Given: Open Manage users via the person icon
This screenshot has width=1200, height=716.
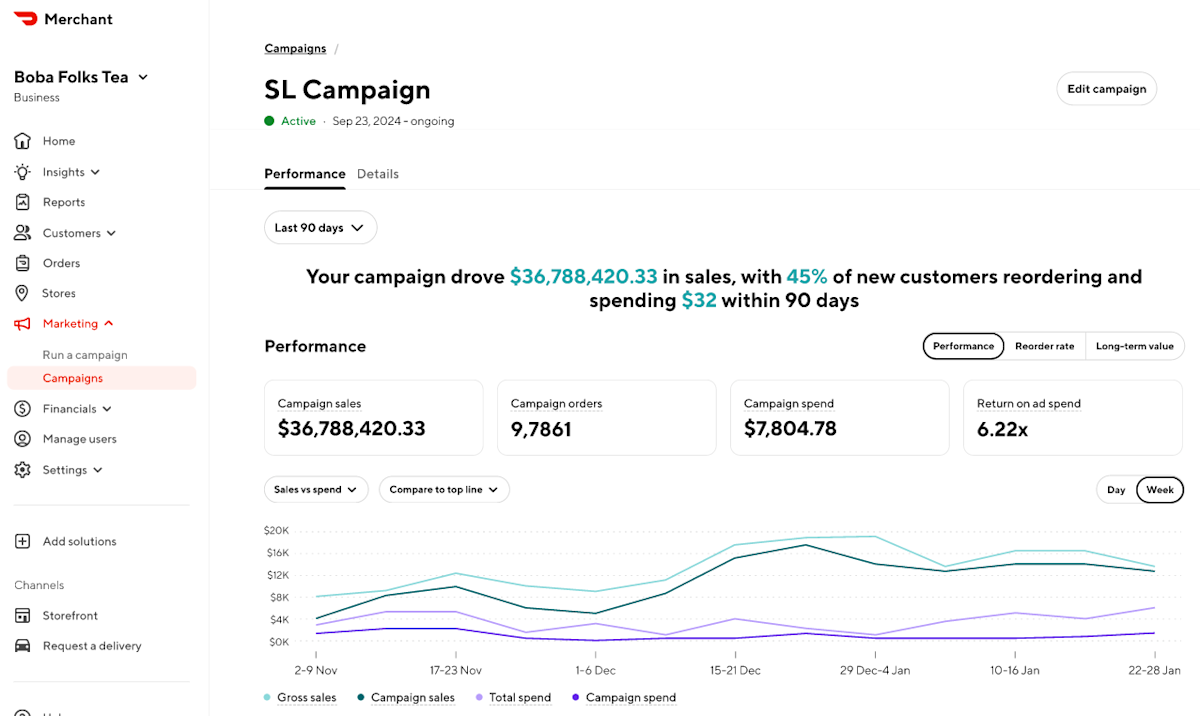Looking at the screenshot, I should pyautogui.click(x=23, y=439).
